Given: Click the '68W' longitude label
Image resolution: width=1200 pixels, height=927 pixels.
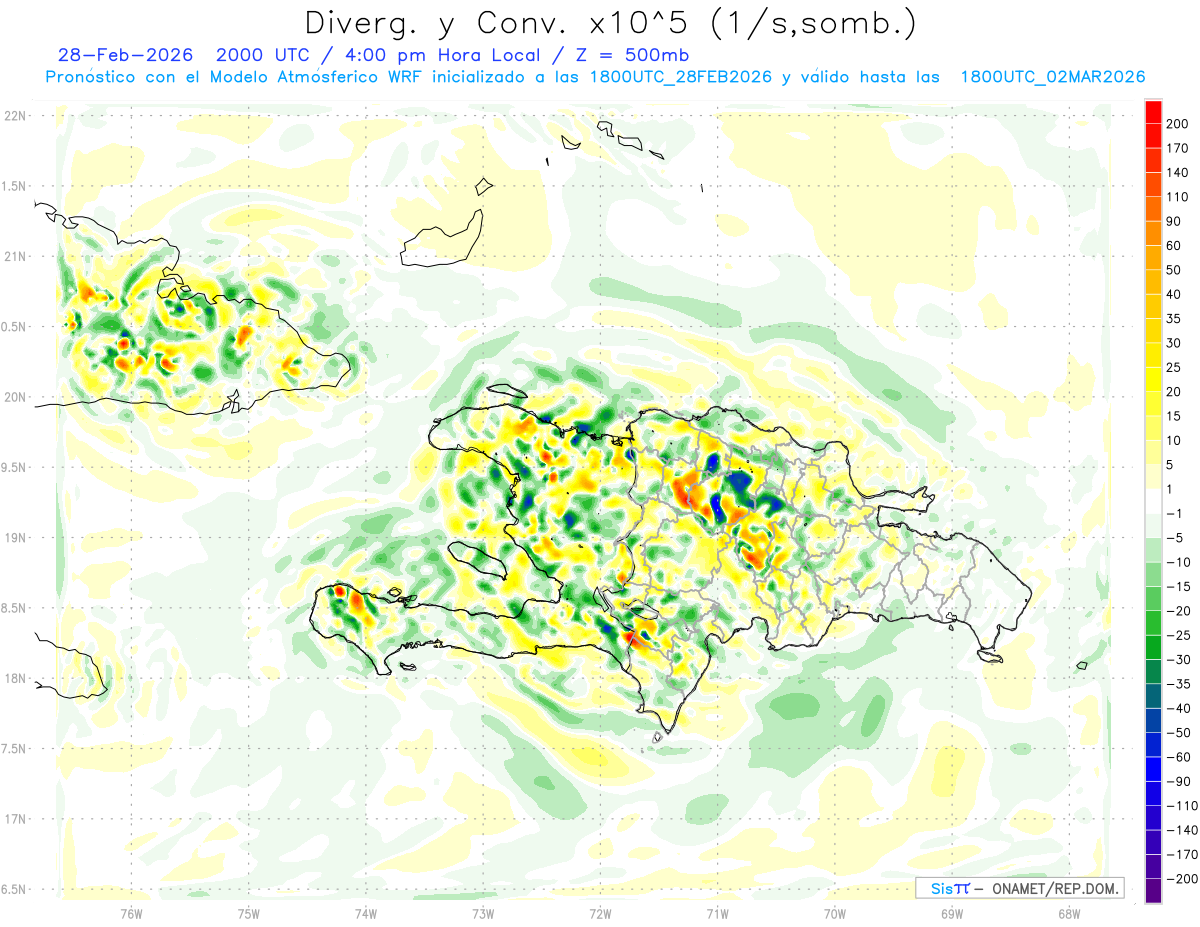Looking at the screenshot, I should coord(1068,913).
